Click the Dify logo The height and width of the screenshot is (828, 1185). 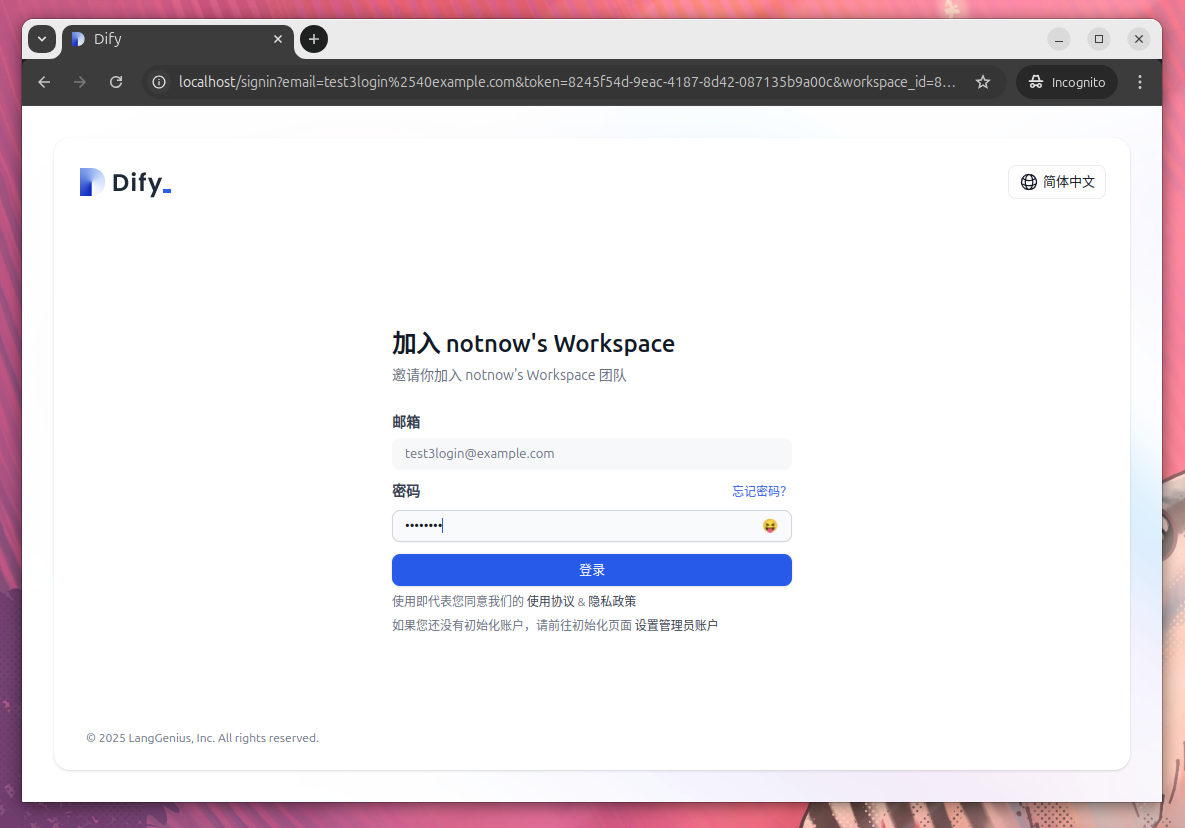(x=125, y=182)
